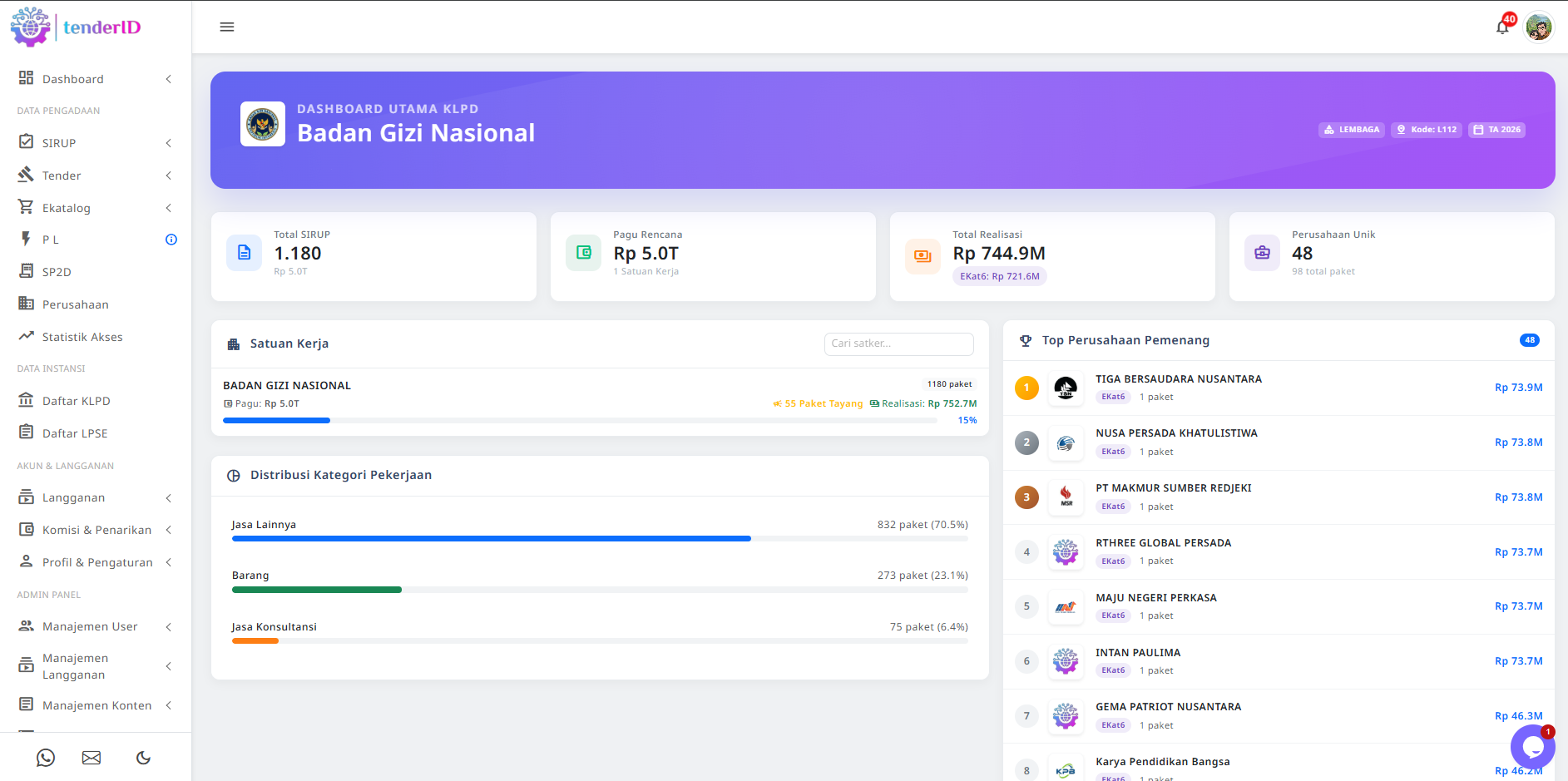This screenshot has height=781, width=1568.
Task: Open Manajemen Langganan menu
Action: (96, 666)
